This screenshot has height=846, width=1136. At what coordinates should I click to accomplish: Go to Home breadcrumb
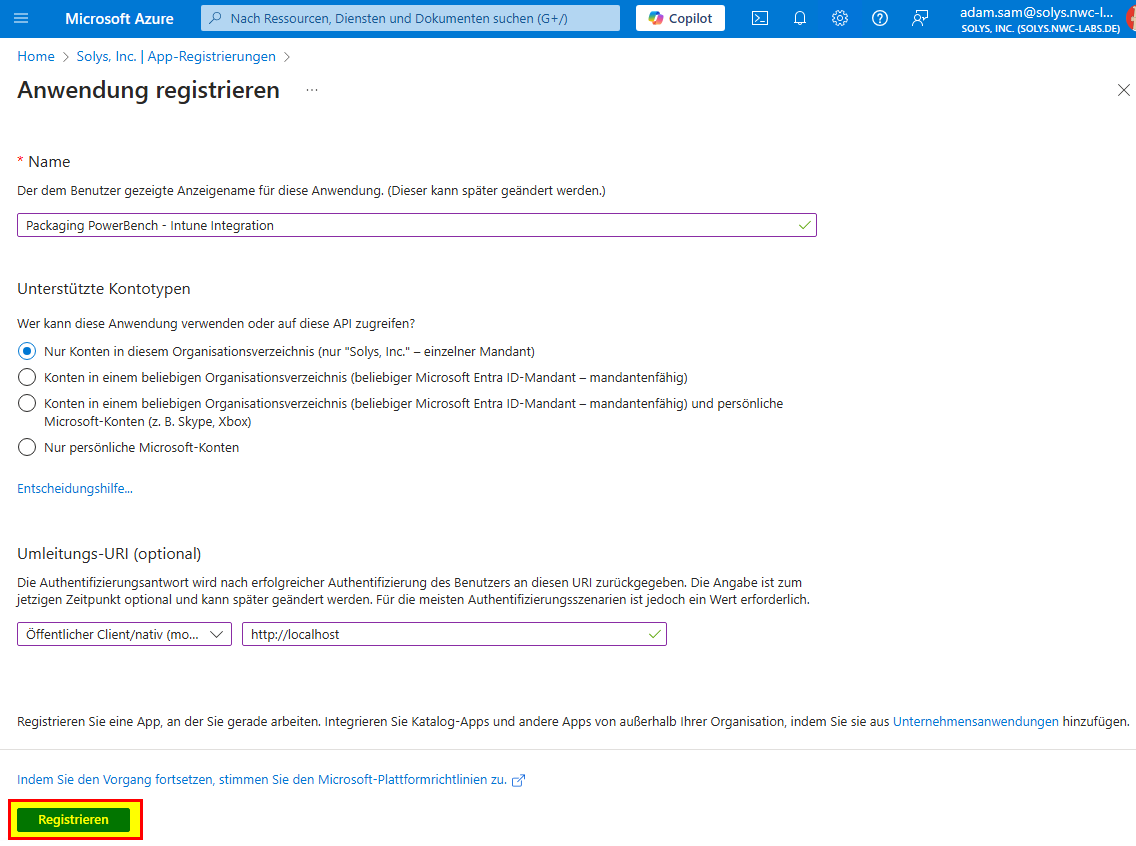36,57
